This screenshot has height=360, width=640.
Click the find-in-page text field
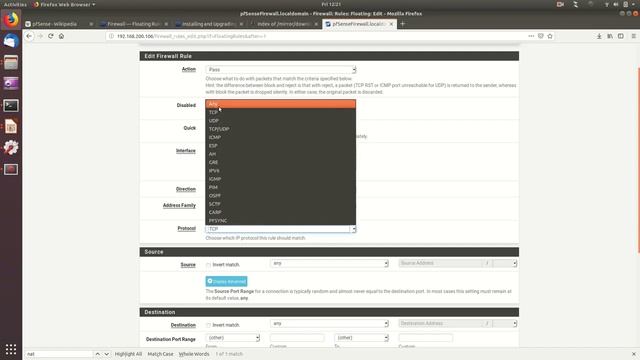pyautogui.click(x=60, y=354)
